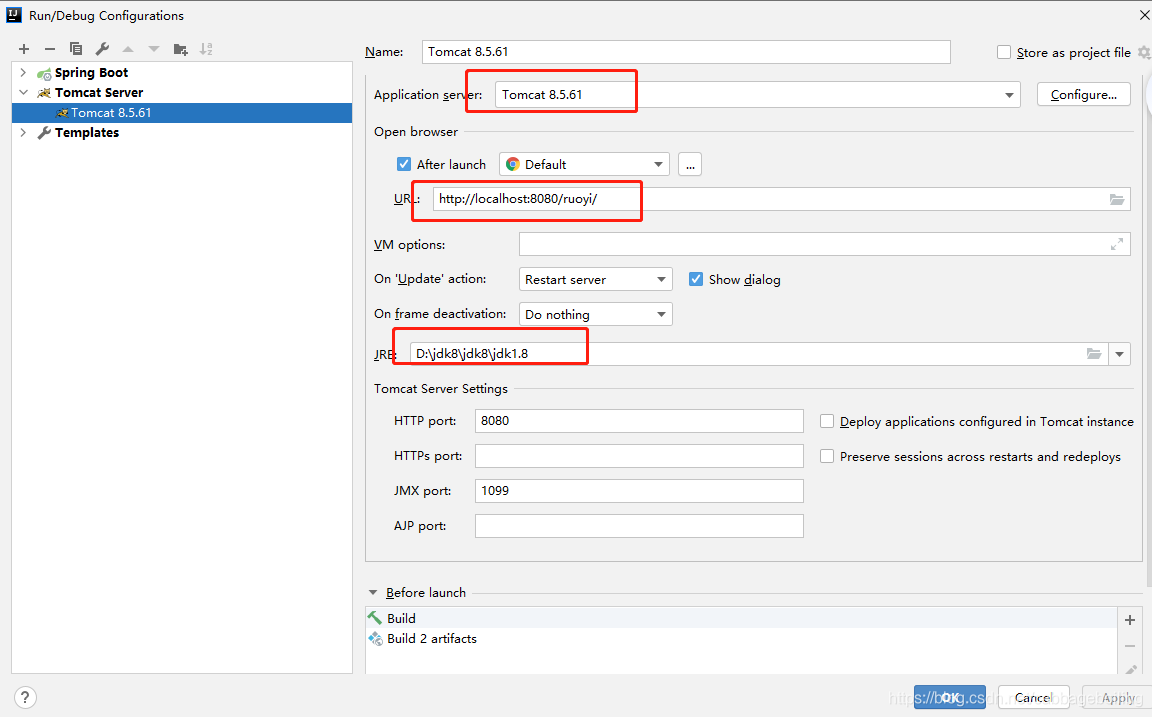
Task: Open On 'Update' action Restart server dropdown
Action: point(595,279)
